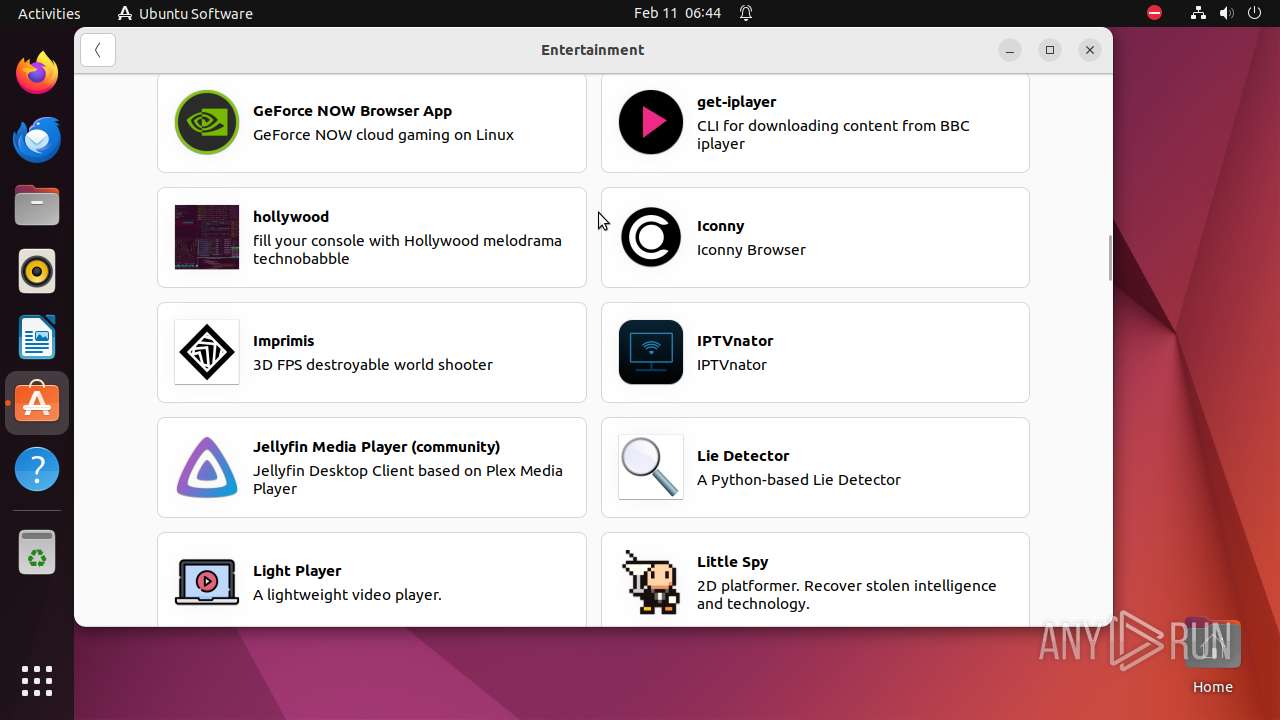Click the GeForce NOW Nvidia logo icon
Screen dimensions: 1280x720
(207, 122)
